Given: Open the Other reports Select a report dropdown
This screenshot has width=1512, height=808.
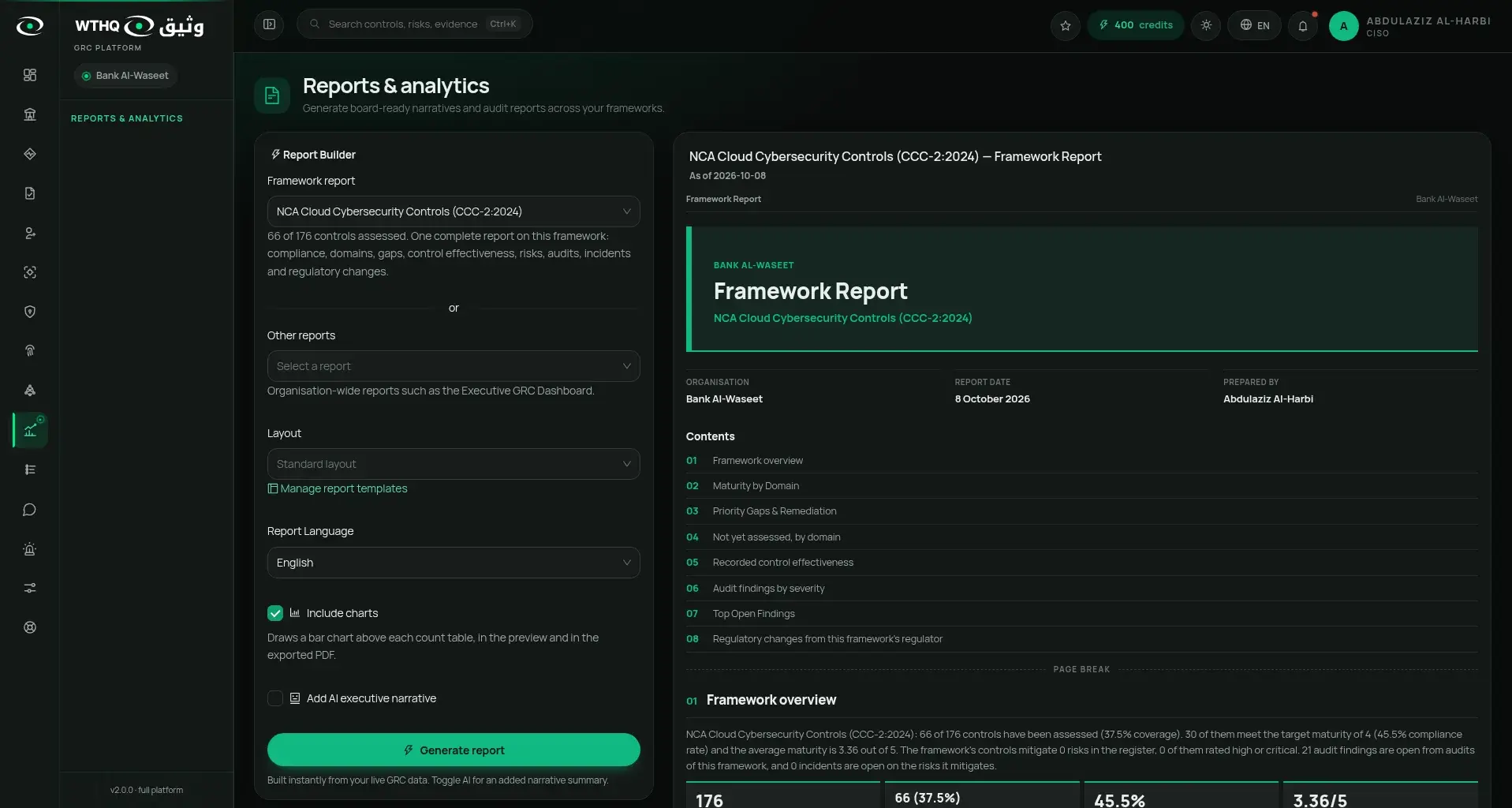Looking at the screenshot, I should (x=454, y=366).
